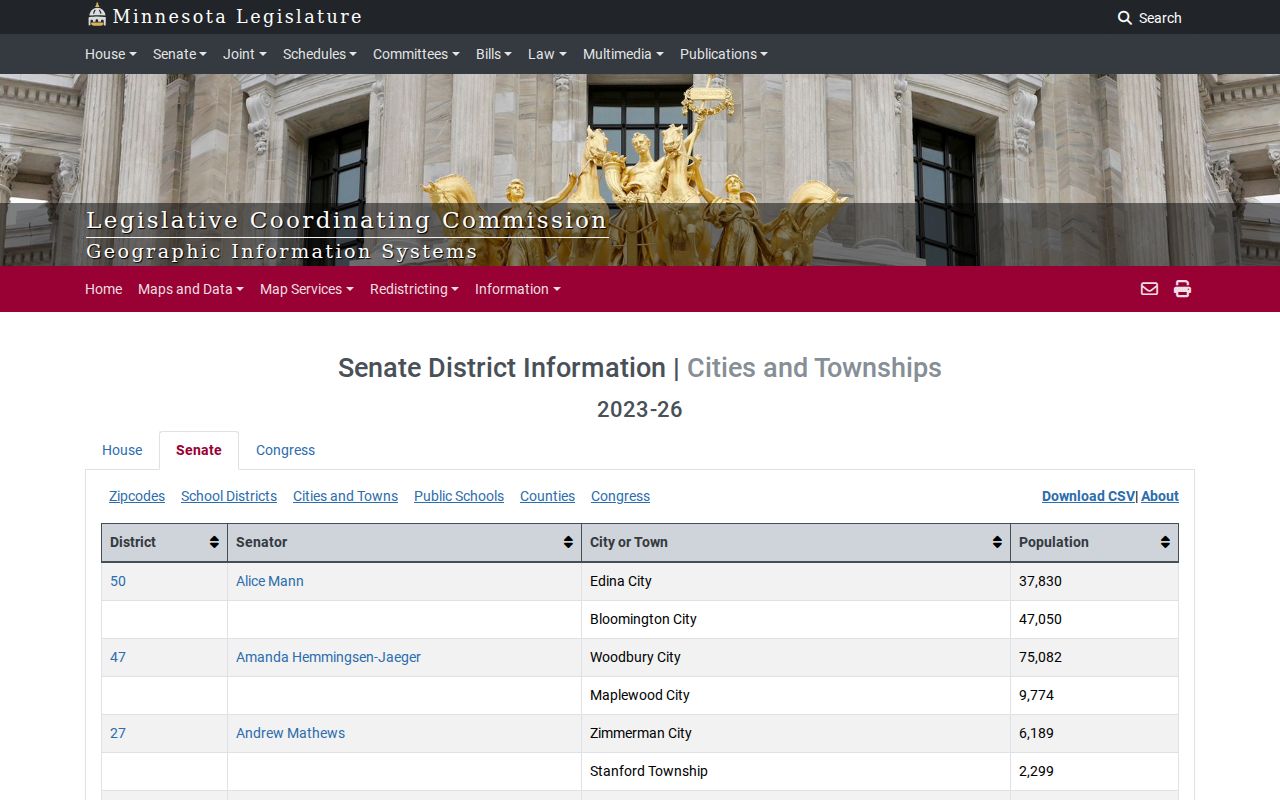Switch to the Congress tab

[285, 450]
